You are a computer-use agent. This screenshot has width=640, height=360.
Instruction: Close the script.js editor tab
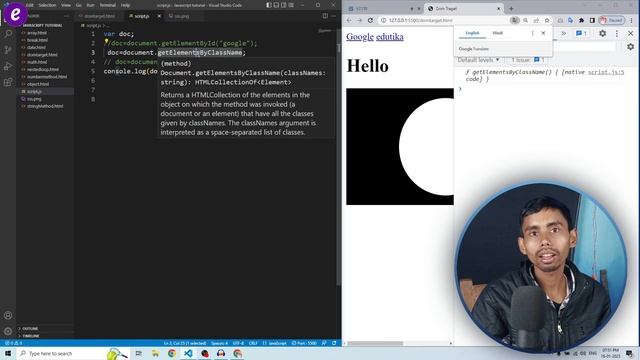point(159,16)
